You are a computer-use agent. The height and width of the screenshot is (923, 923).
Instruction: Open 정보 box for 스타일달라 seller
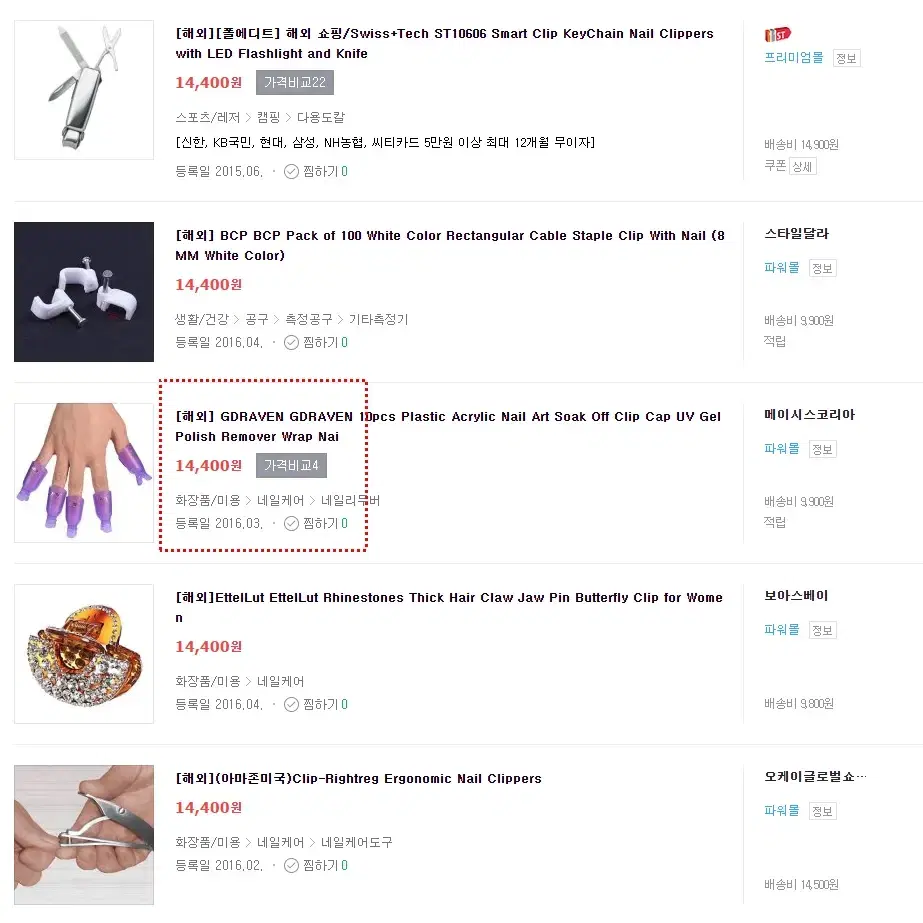822,268
